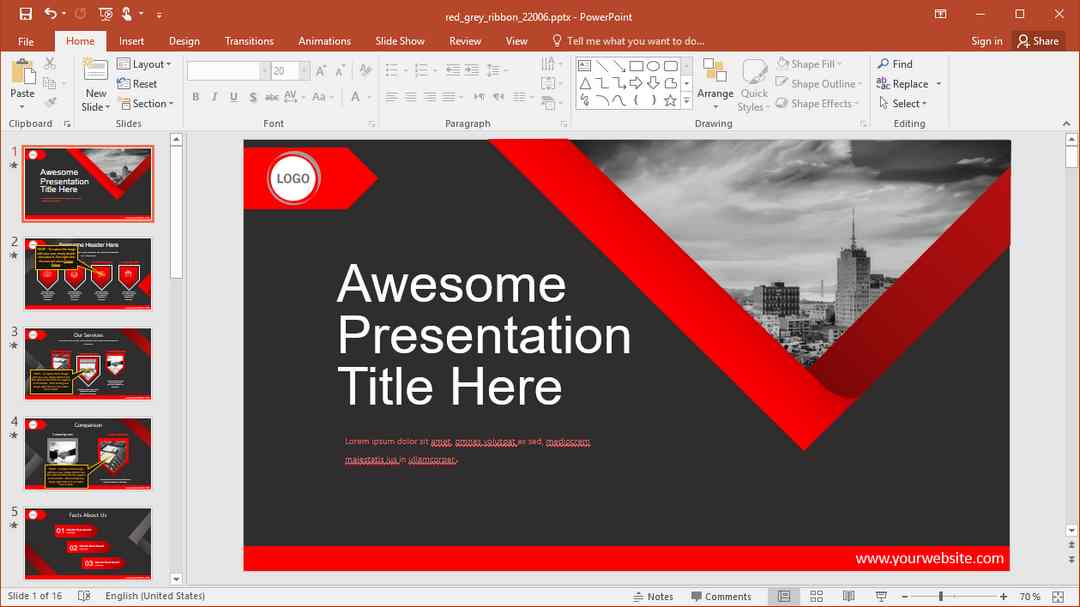The width and height of the screenshot is (1080, 607).
Task: Fit slide to current window
Action: 1059,597
